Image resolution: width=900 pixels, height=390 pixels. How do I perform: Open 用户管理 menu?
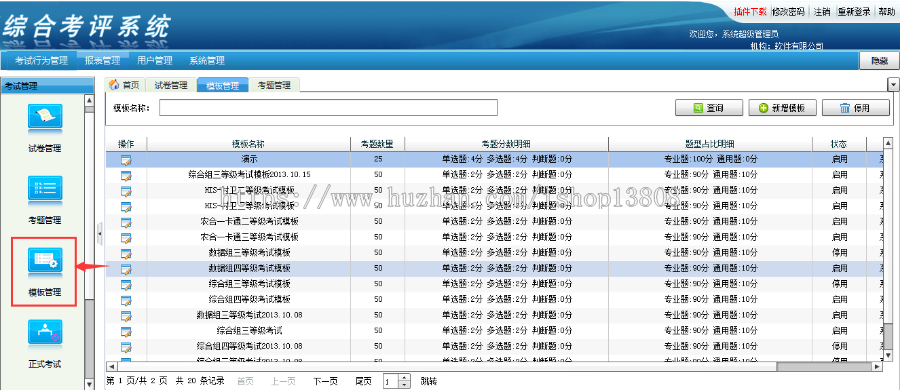155,60
